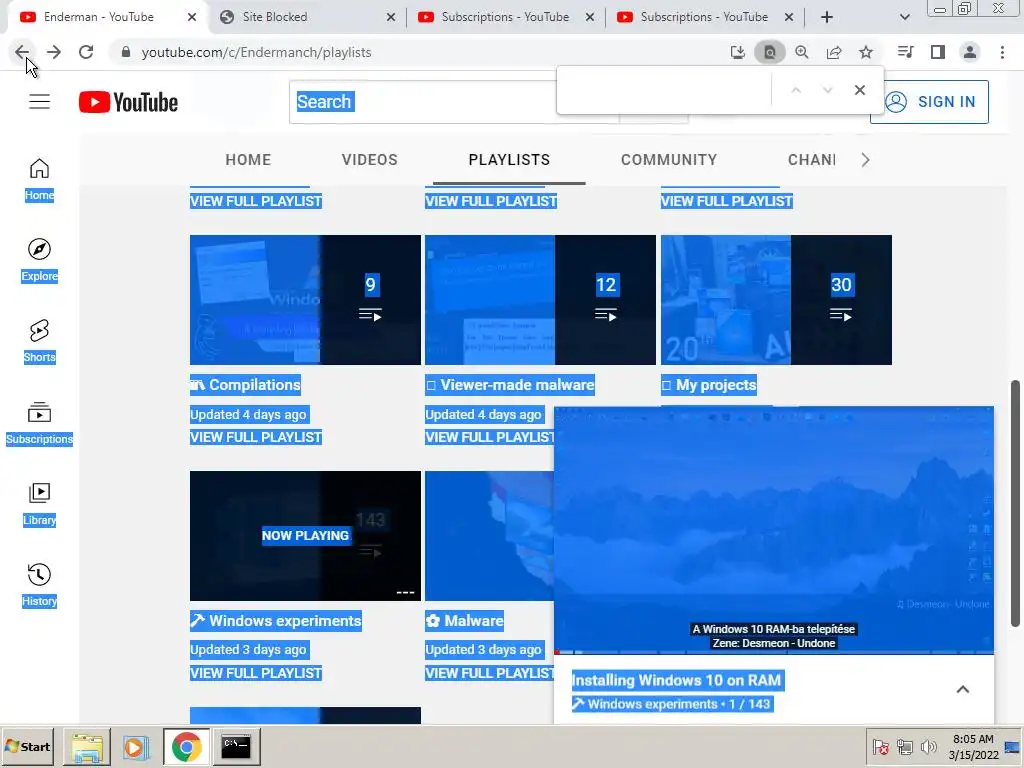Screen dimensions: 1024x768
Task: Open the Compilations playlist thumbnail
Action: click(305, 300)
